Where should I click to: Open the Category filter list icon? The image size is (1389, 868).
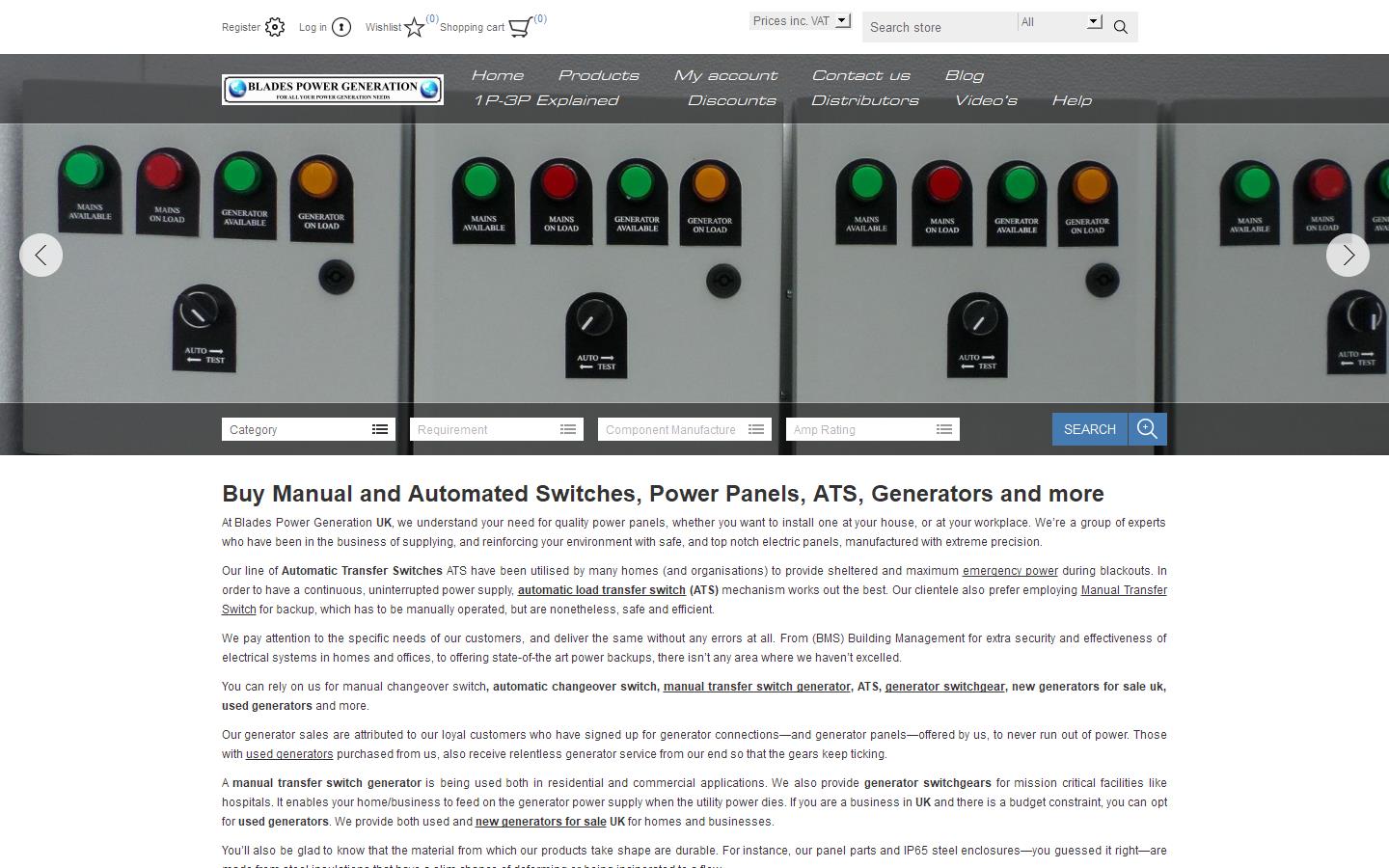point(378,428)
